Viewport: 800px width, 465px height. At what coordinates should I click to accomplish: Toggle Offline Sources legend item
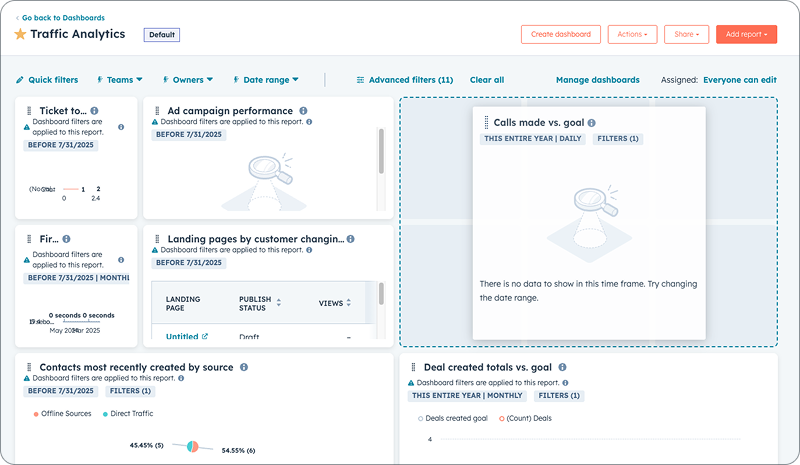coord(62,413)
